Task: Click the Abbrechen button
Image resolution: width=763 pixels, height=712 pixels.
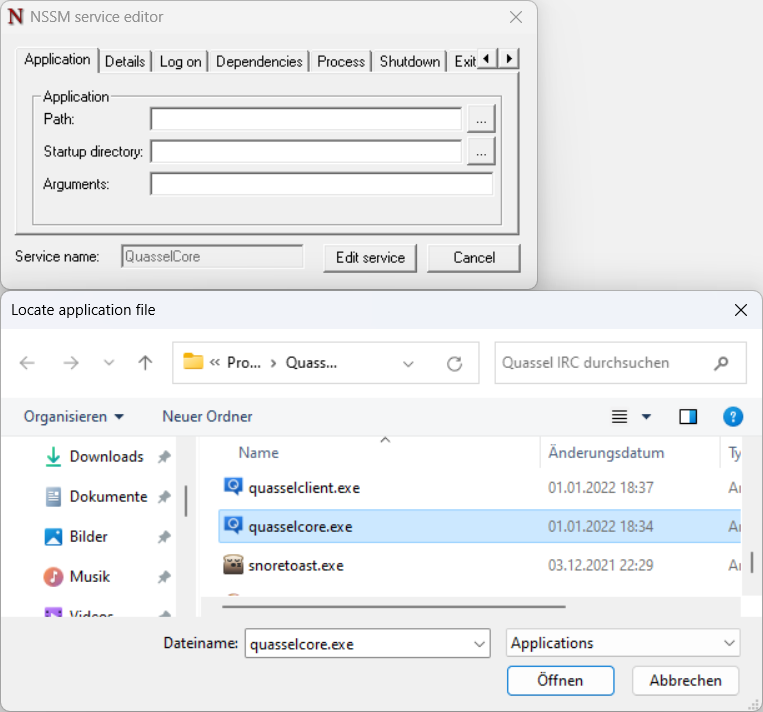Action: point(685,680)
